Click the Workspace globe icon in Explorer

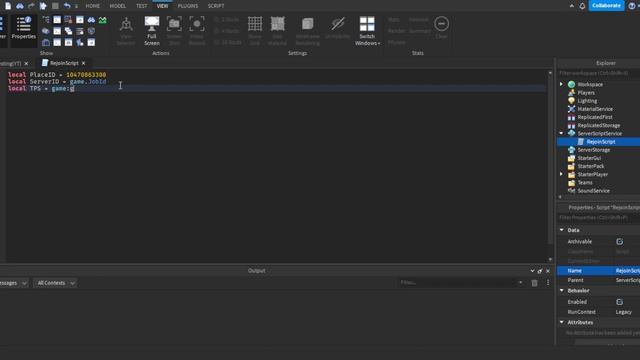tap(571, 84)
